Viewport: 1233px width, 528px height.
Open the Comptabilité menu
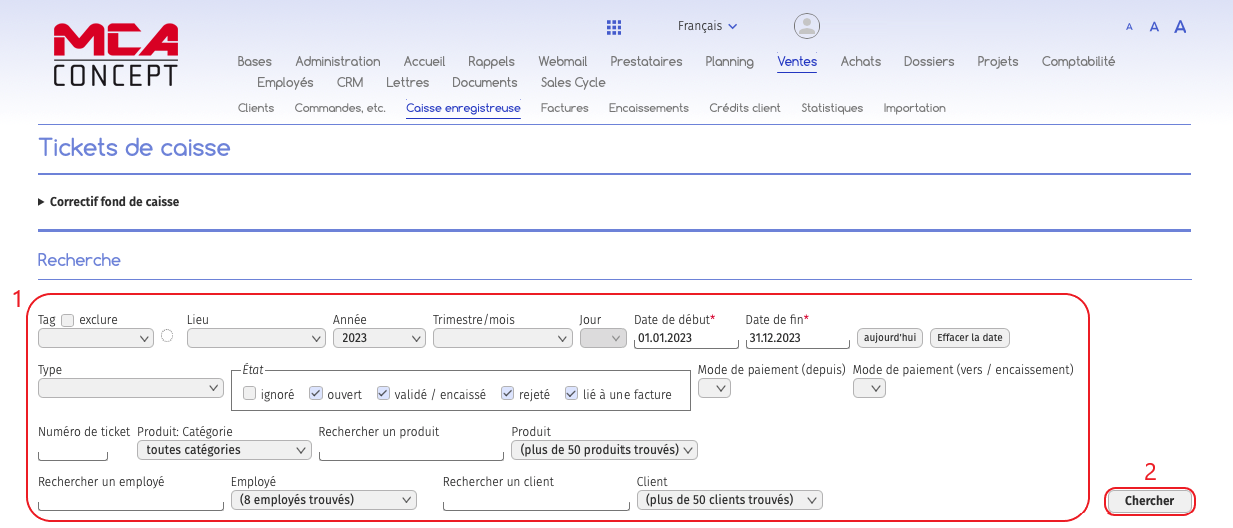click(x=1077, y=61)
